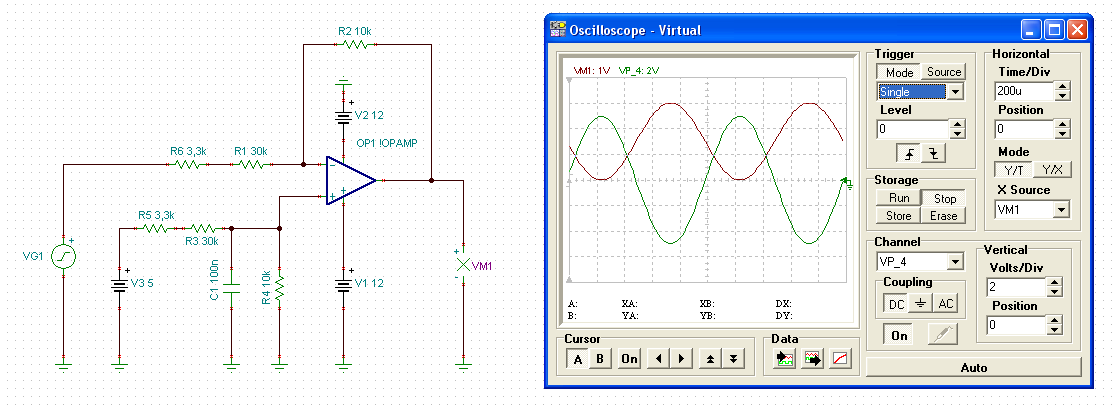The image size is (1116, 405).
Task: Select the V2 12 battery symbol
Action: [344, 116]
